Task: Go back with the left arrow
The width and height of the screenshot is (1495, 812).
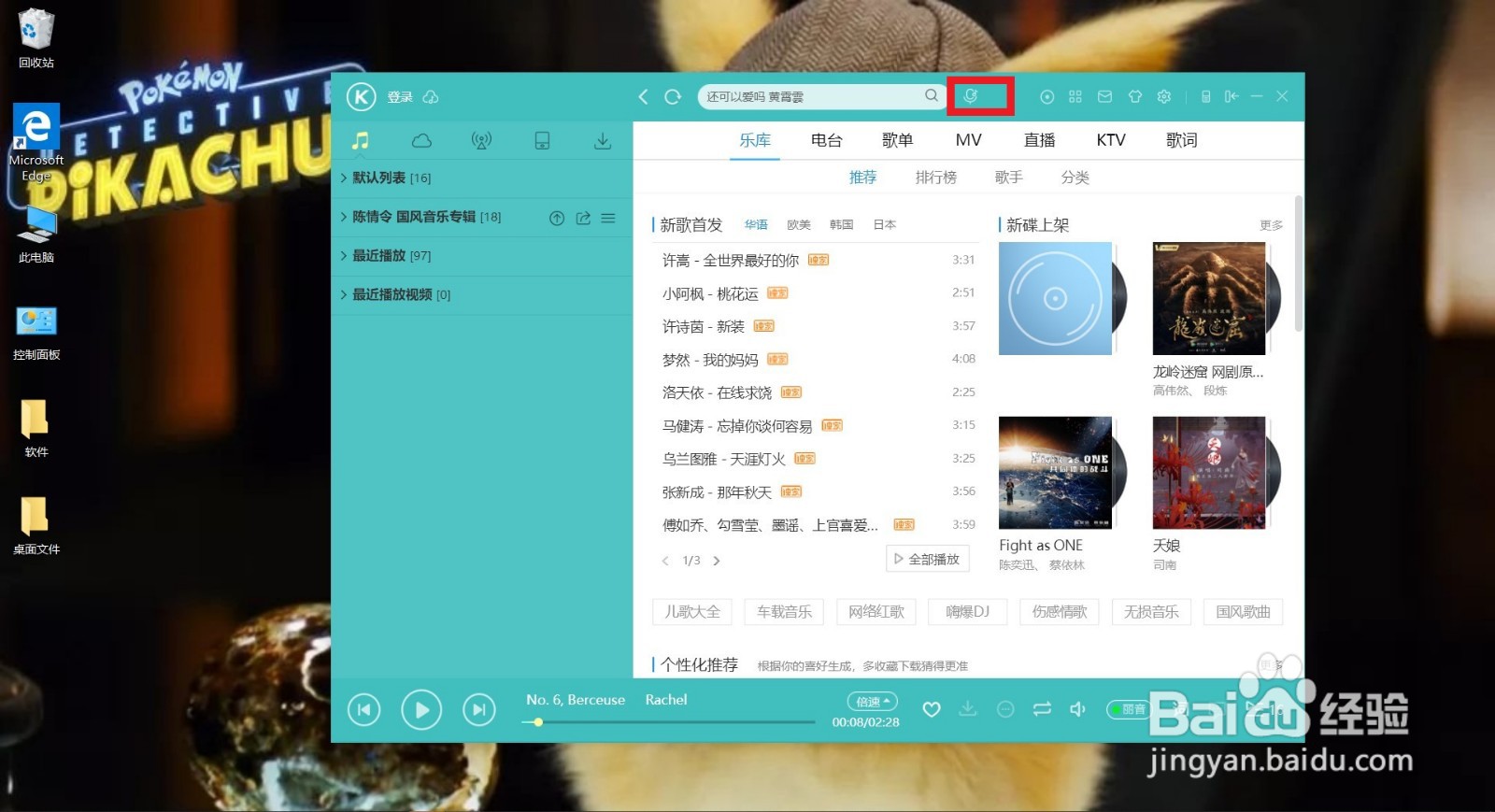Action: (x=643, y=96)
